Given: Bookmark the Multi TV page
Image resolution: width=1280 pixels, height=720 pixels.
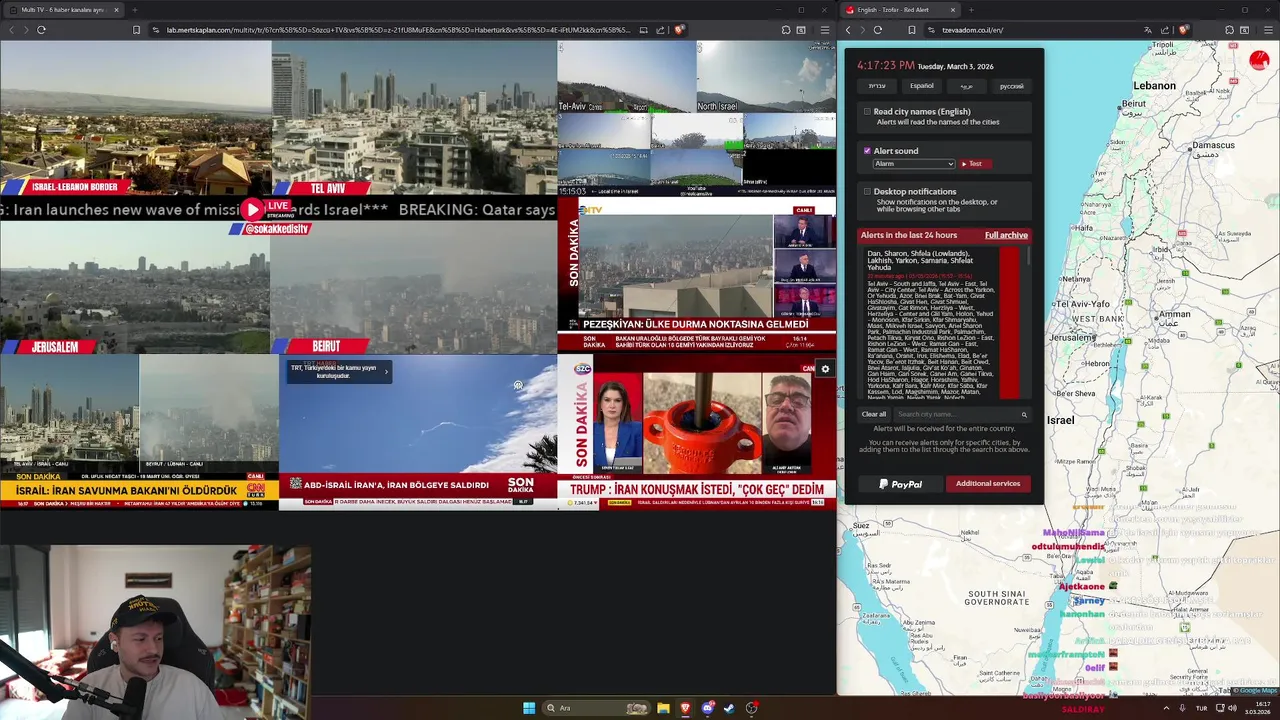Looking at the screenshot, I should tap(136, 30).
